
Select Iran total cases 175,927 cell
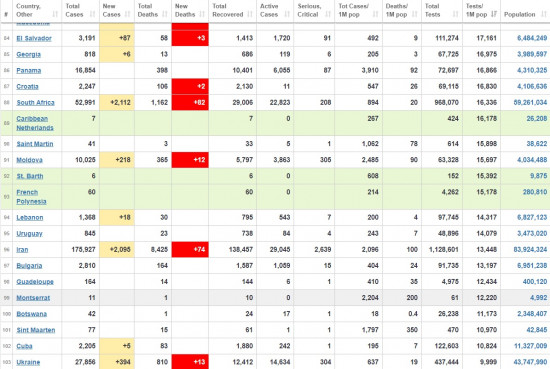pyautogui.click(x=80, y=250)
